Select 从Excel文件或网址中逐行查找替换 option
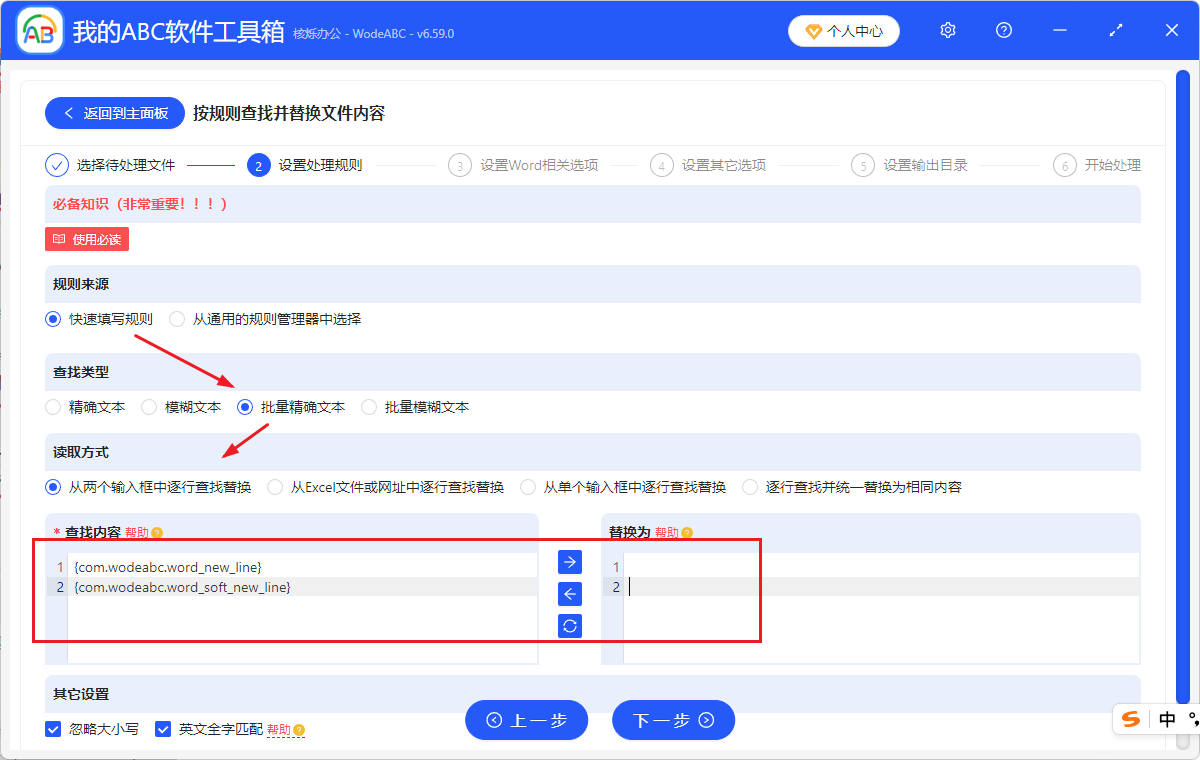 274,486
